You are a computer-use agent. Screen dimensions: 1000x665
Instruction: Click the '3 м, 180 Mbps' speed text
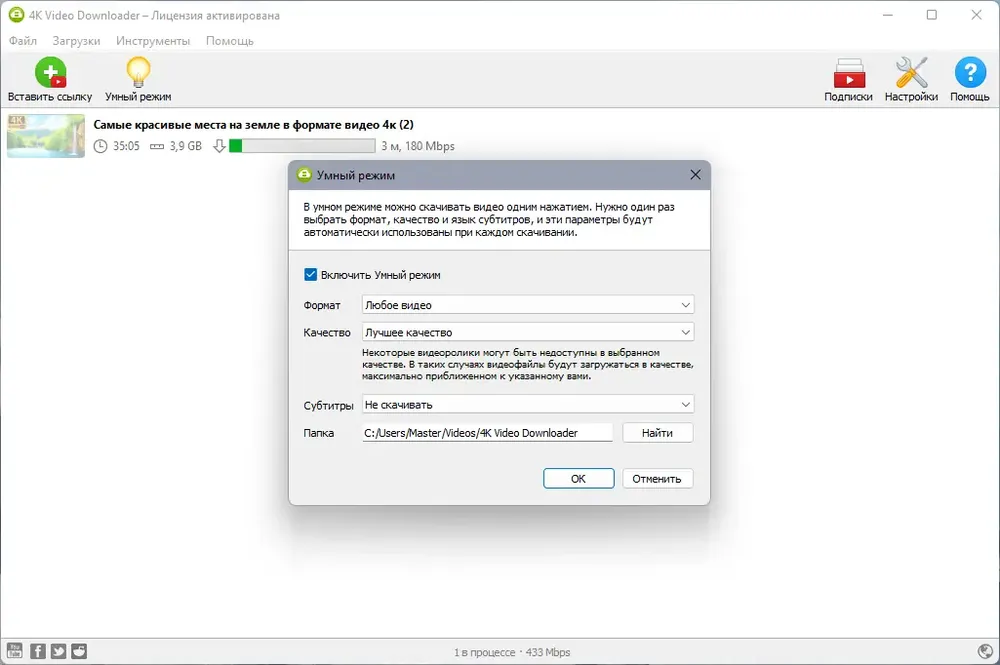click(x=418, y=146)
